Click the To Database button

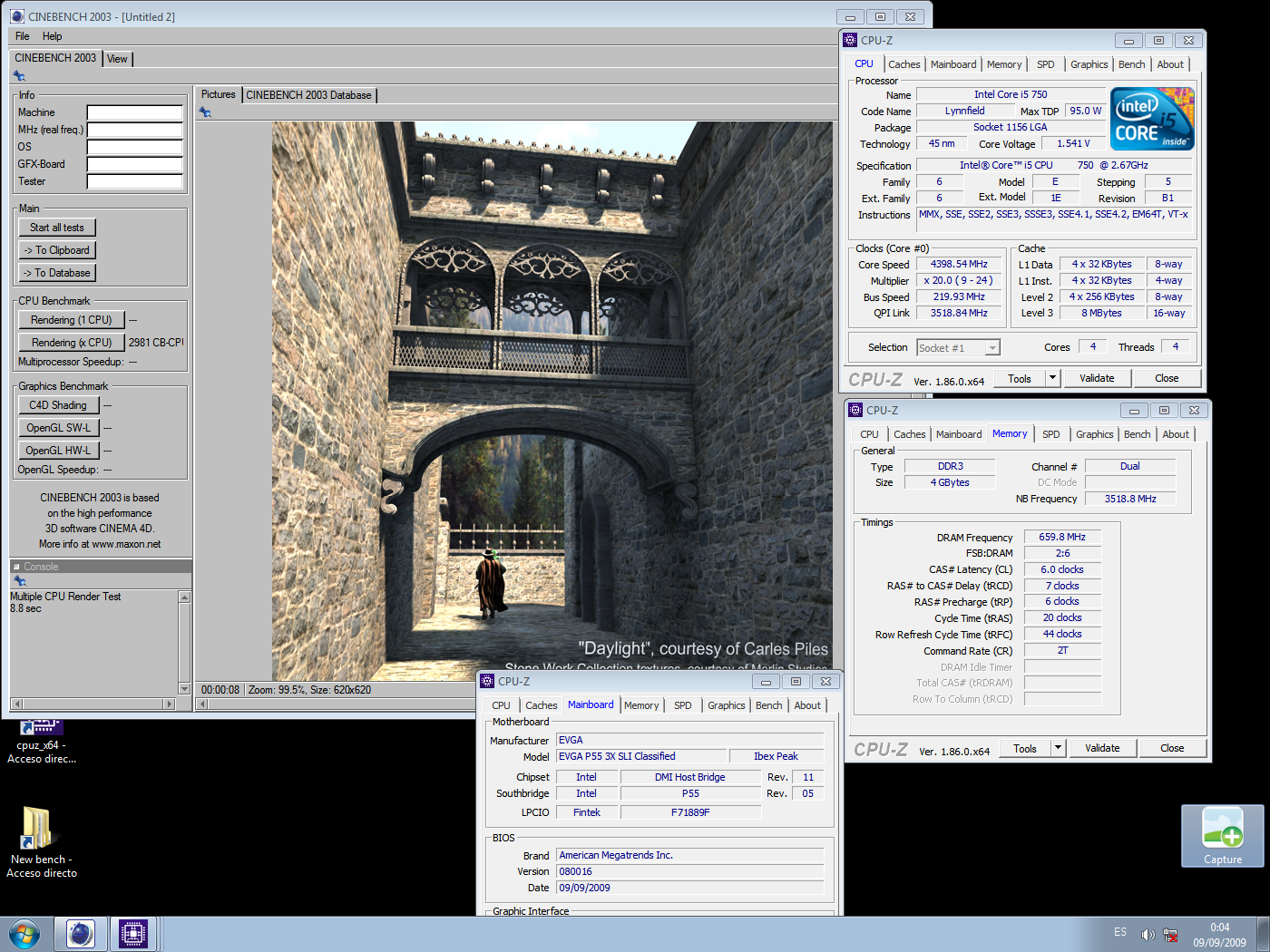(x=57, y=273)
